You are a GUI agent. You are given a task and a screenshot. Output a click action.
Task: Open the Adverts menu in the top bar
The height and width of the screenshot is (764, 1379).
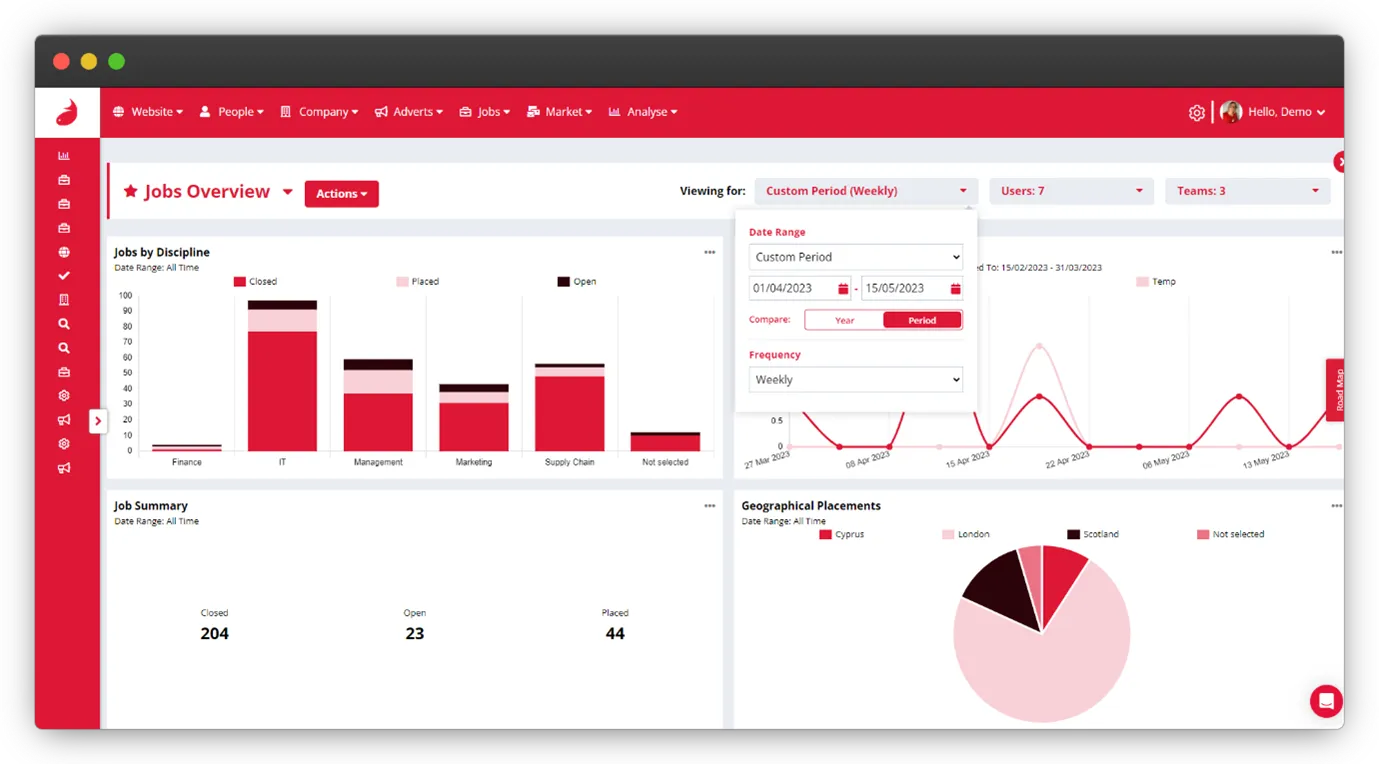tap(408, 111)
